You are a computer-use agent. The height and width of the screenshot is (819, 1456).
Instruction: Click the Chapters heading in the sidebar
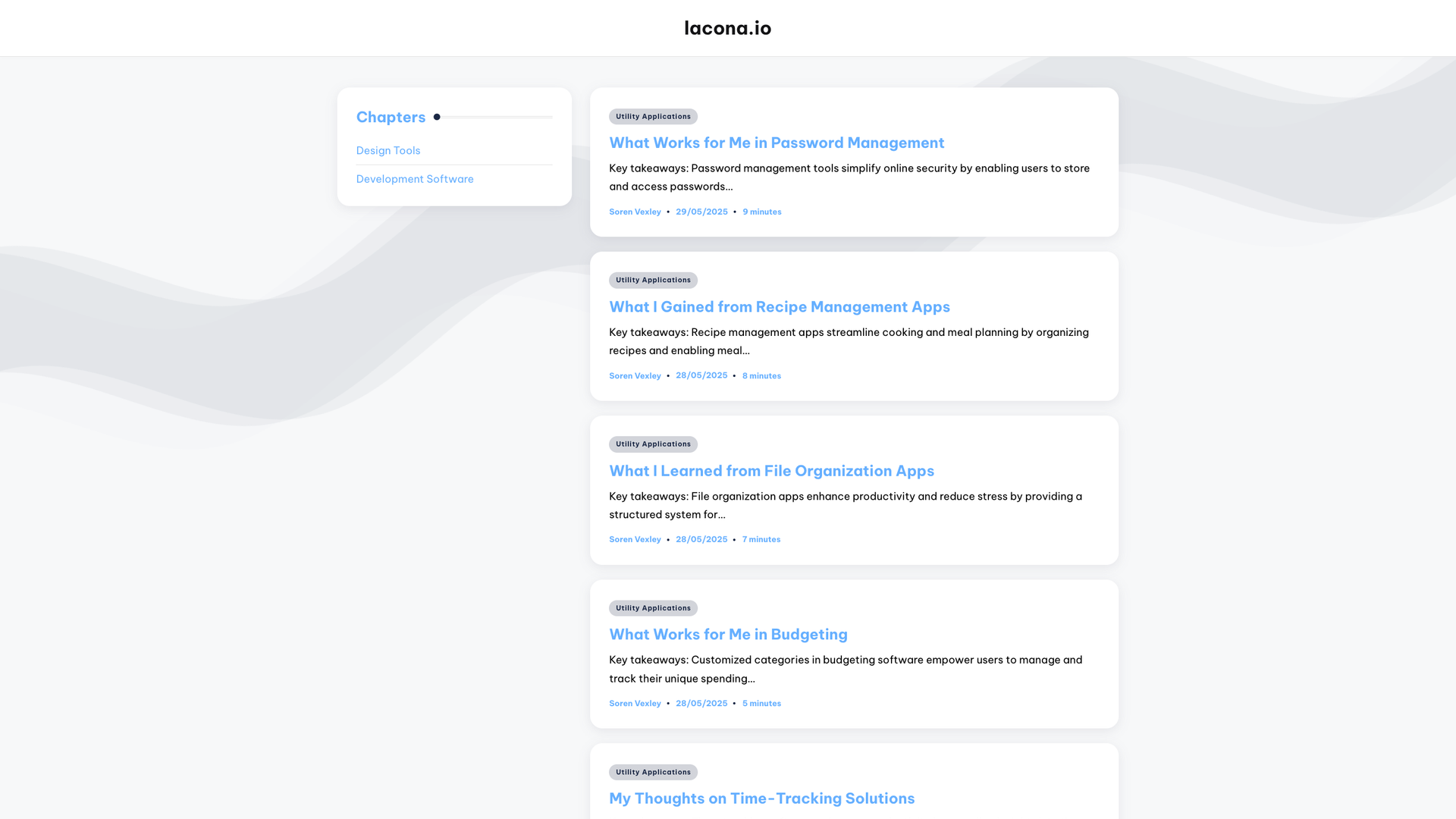[x=391, y=117]
